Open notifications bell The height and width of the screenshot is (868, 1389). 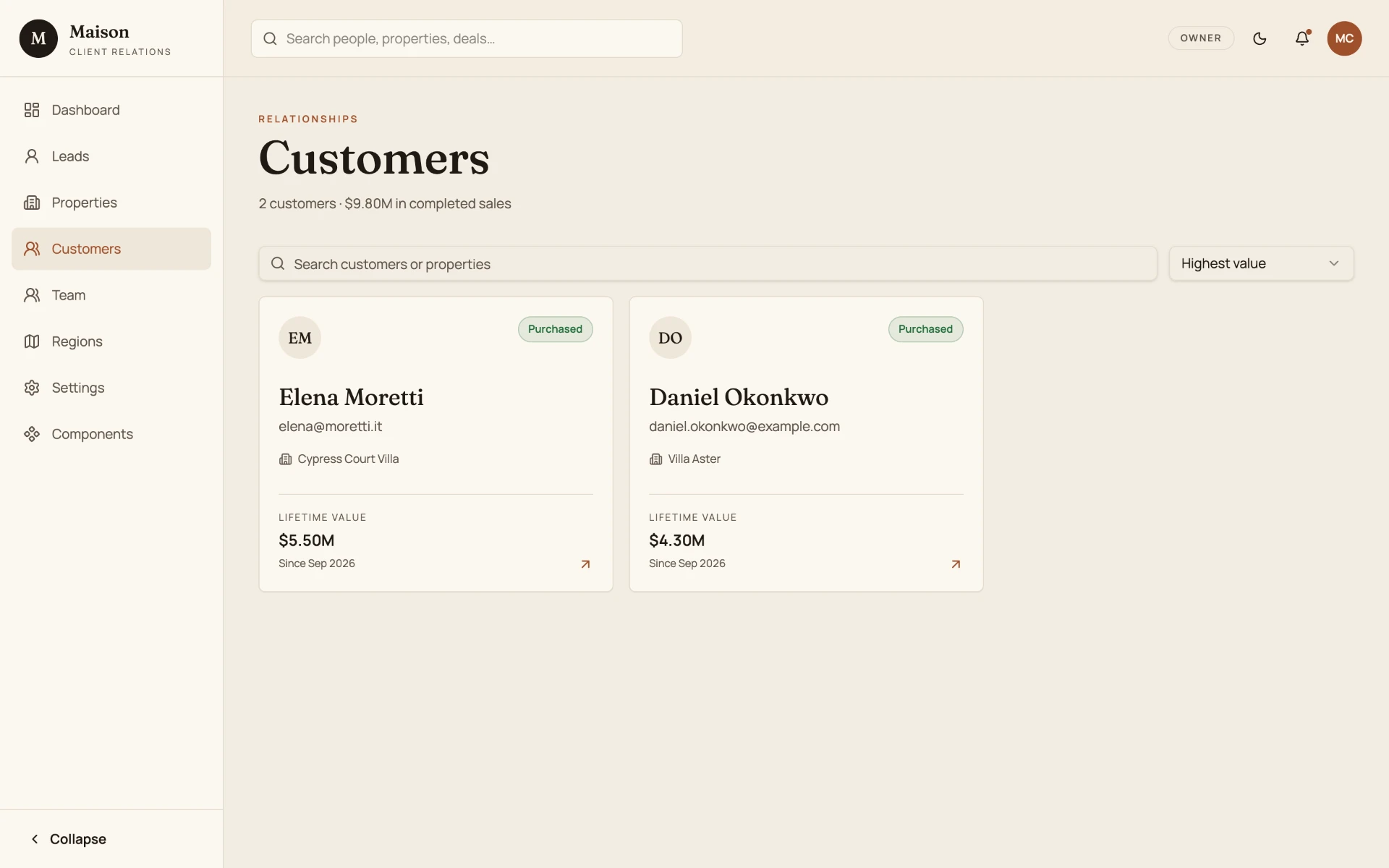[1302, 38]
